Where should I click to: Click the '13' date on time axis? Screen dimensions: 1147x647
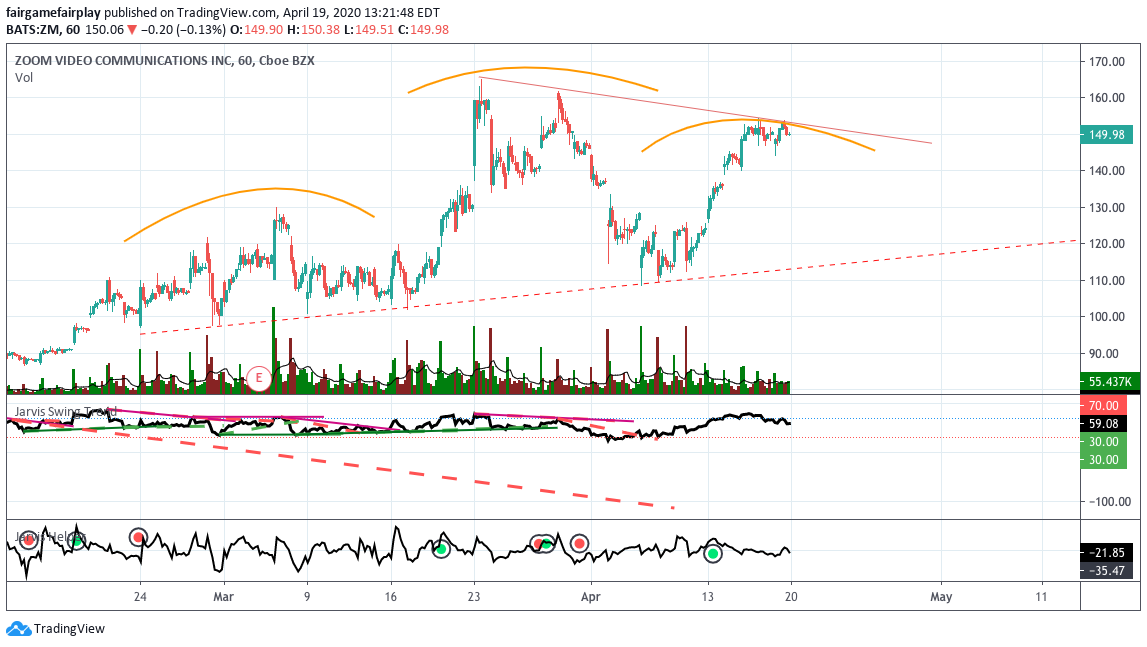pos(707,596)
